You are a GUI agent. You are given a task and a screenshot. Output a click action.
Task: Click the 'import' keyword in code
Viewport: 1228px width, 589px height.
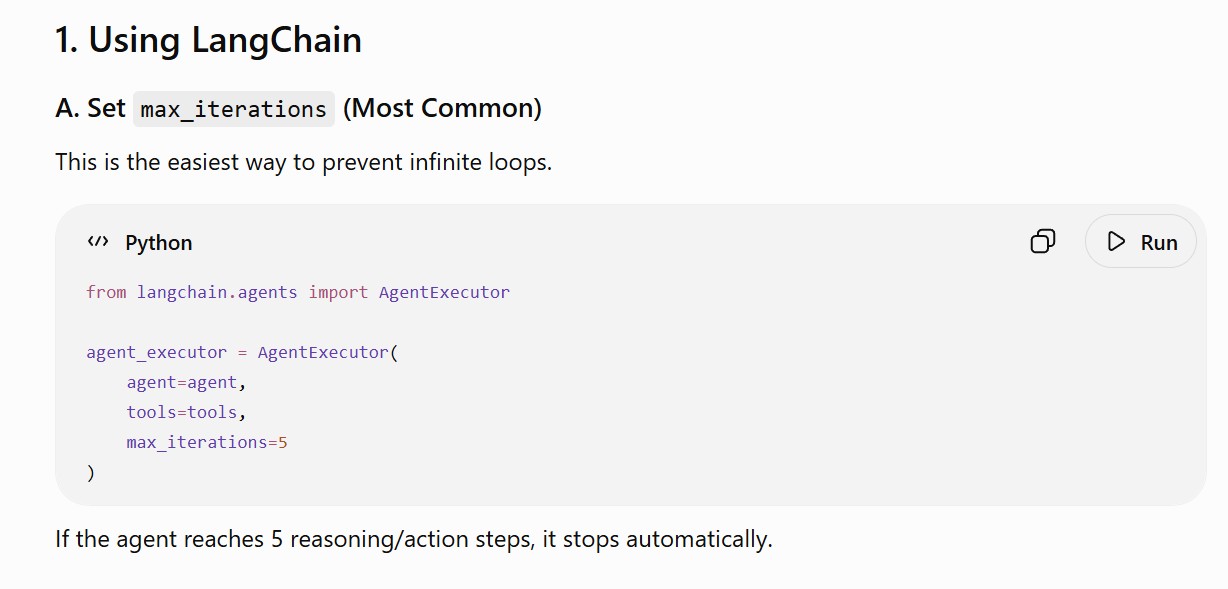(338, 293)
